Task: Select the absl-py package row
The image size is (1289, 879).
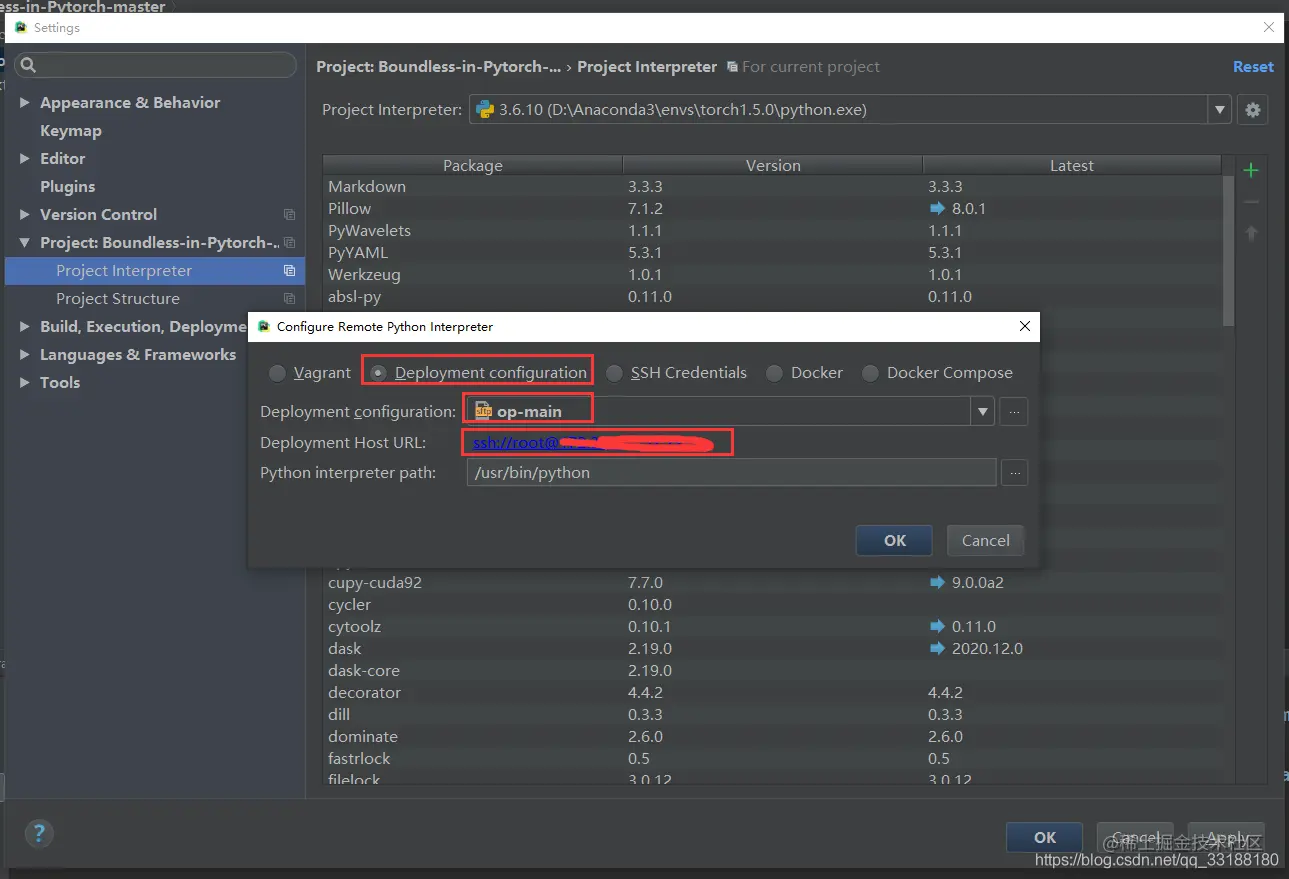Action: pos(772,296)
